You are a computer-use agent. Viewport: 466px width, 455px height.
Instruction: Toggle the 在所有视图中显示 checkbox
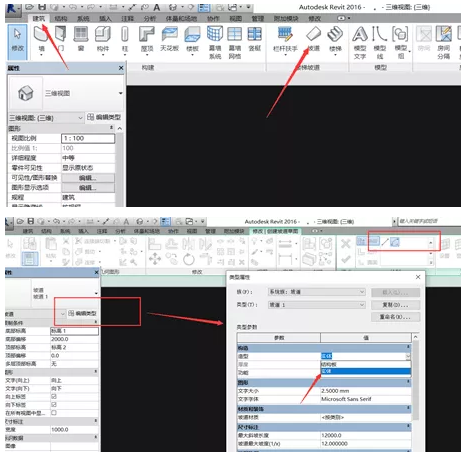pos(54,413)
